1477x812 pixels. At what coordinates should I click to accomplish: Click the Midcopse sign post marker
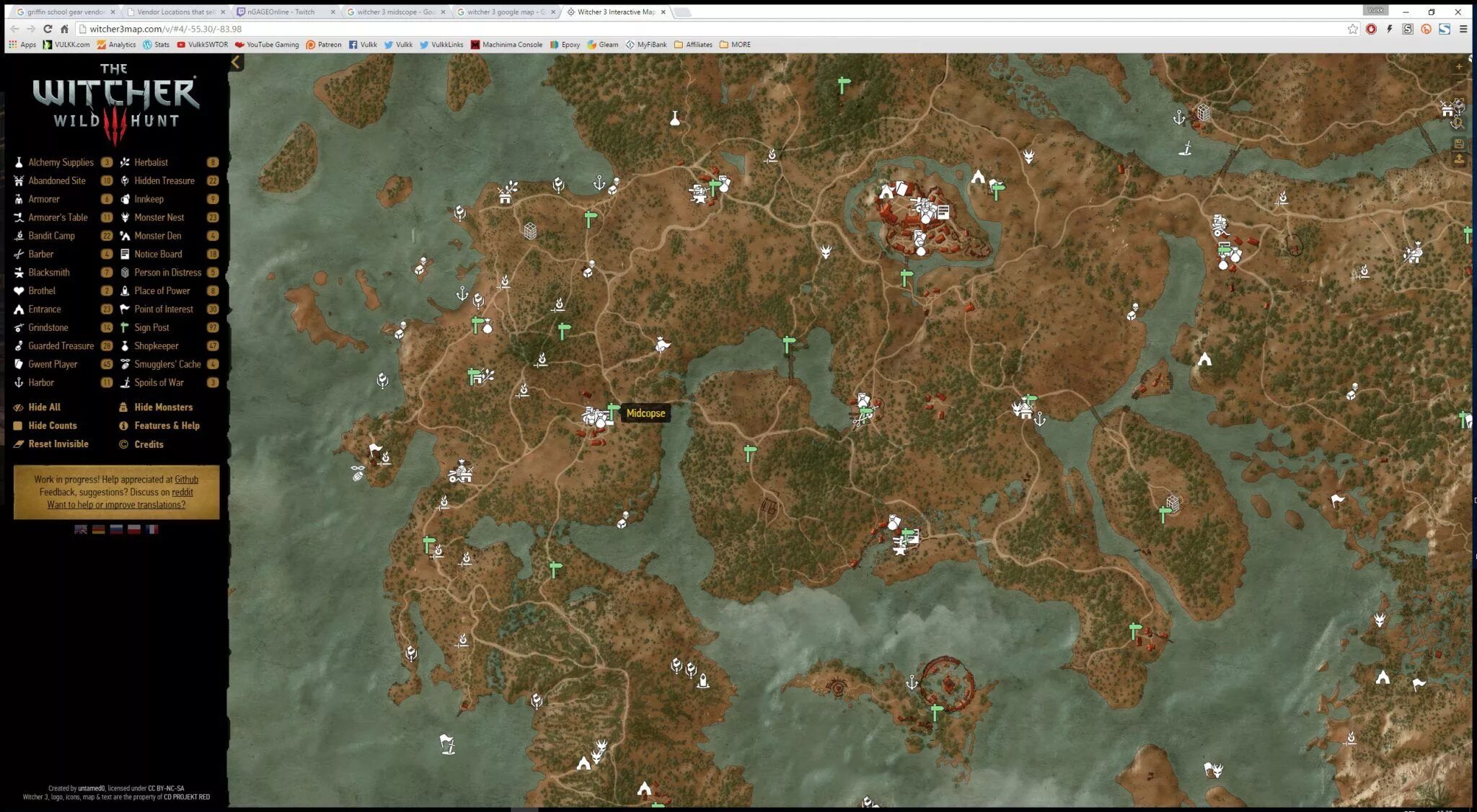pyautogui.click(x=613, y=410)
